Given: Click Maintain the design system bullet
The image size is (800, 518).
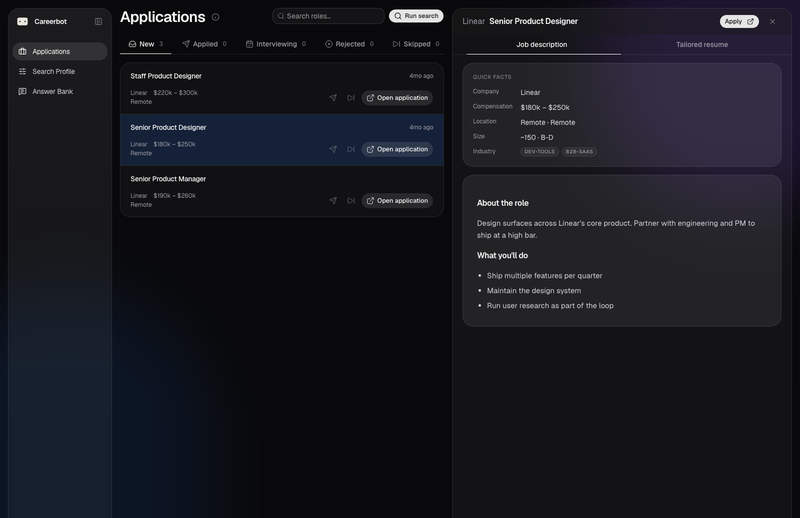Looking at the screenshot, I should (534, 291).
